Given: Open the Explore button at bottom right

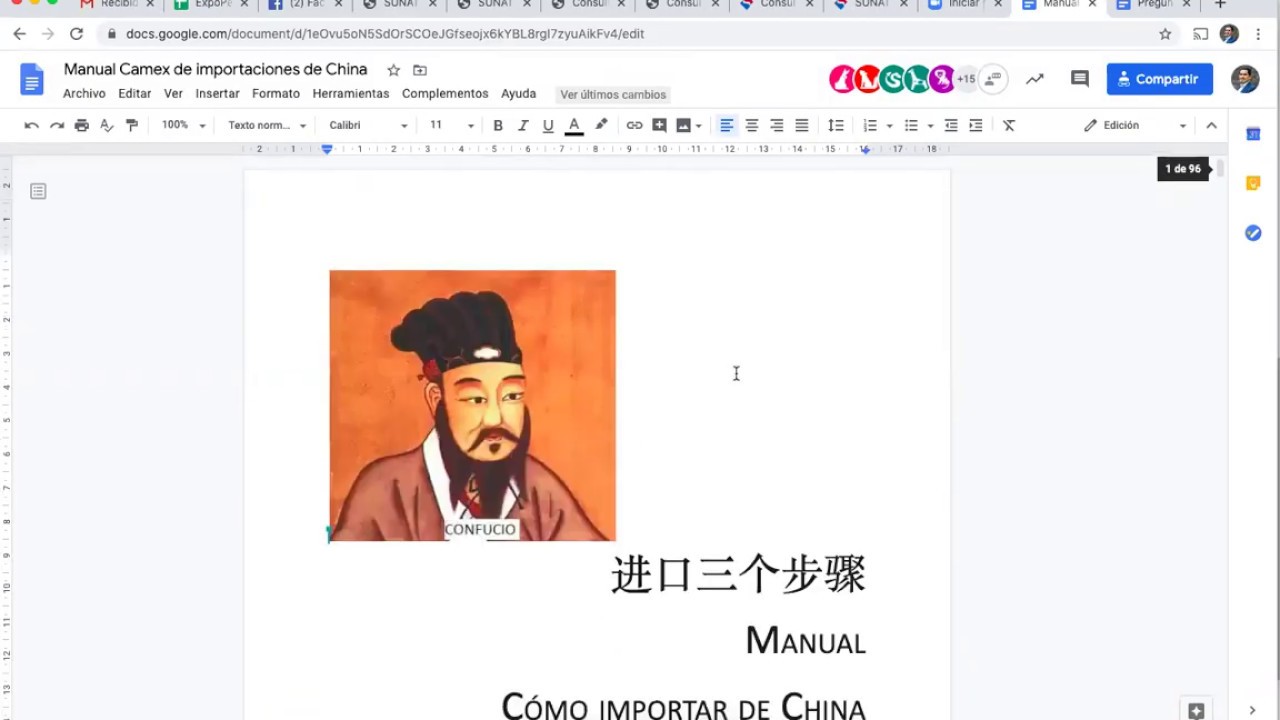Looking at the screenshot, I should [x=1196, y=709].
